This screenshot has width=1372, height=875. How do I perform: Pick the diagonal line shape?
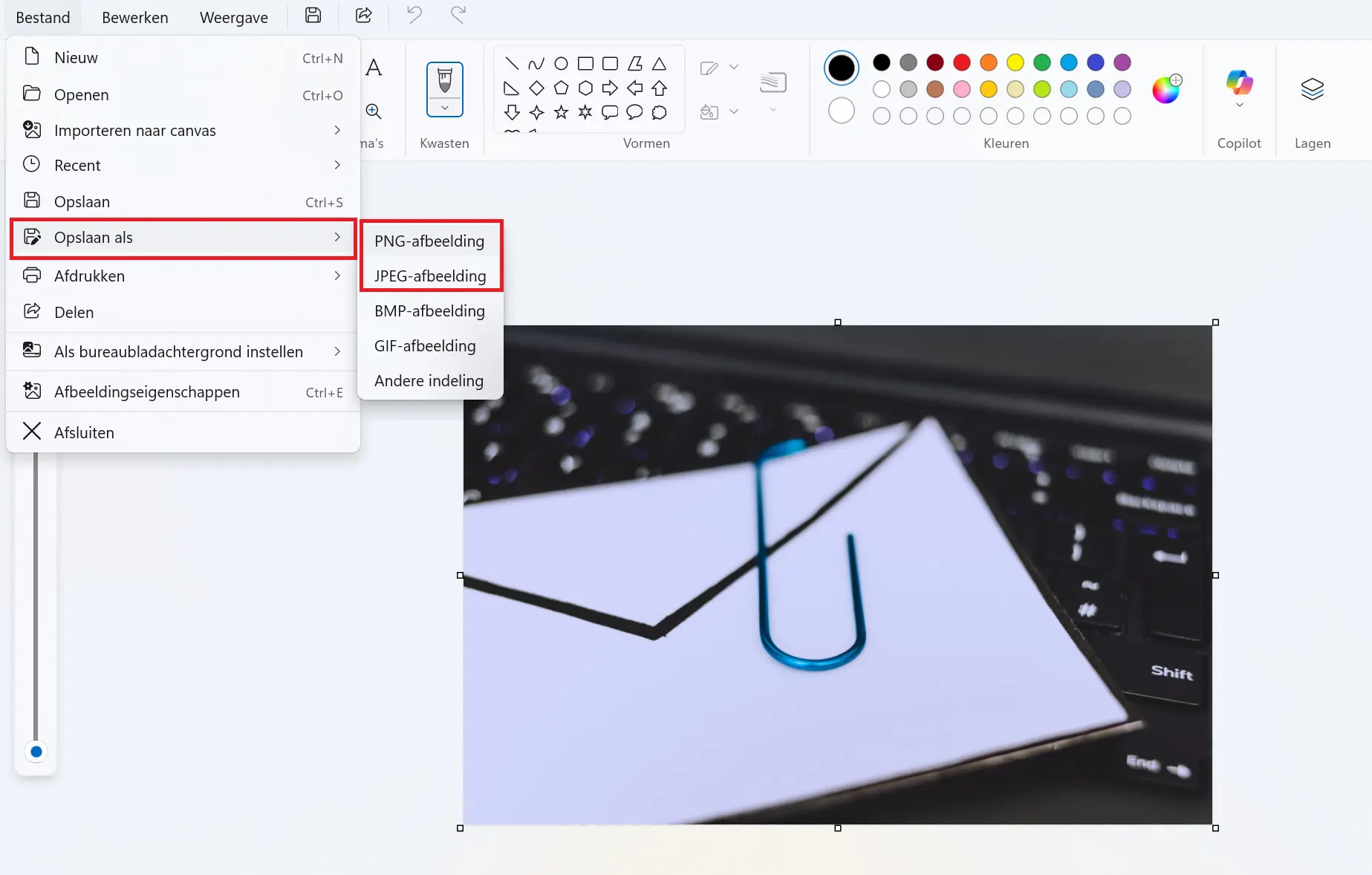coord(512,63)
